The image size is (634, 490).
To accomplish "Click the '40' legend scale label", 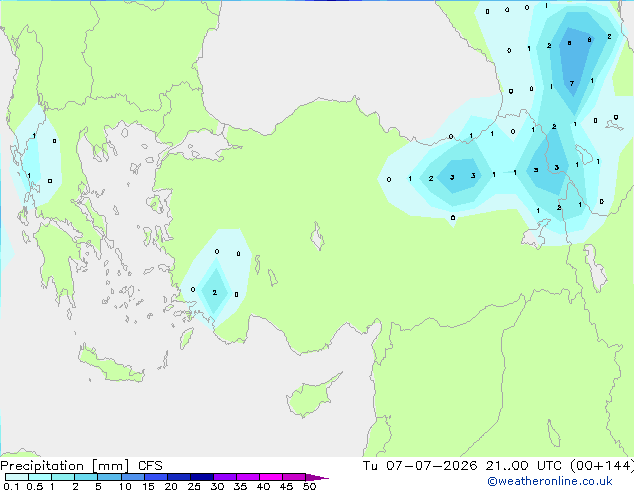I will (x=263, y=486).
